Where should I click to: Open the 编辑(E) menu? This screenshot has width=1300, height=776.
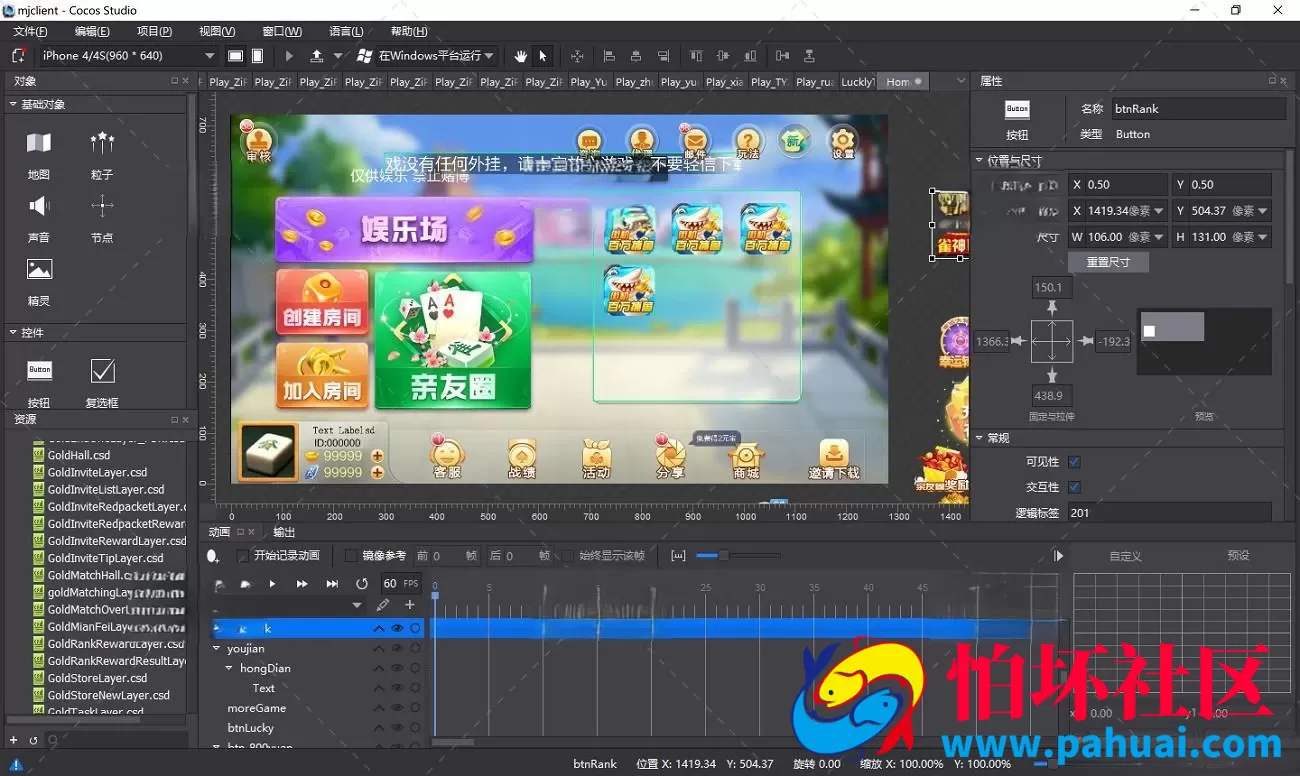[x=92, y=31]
